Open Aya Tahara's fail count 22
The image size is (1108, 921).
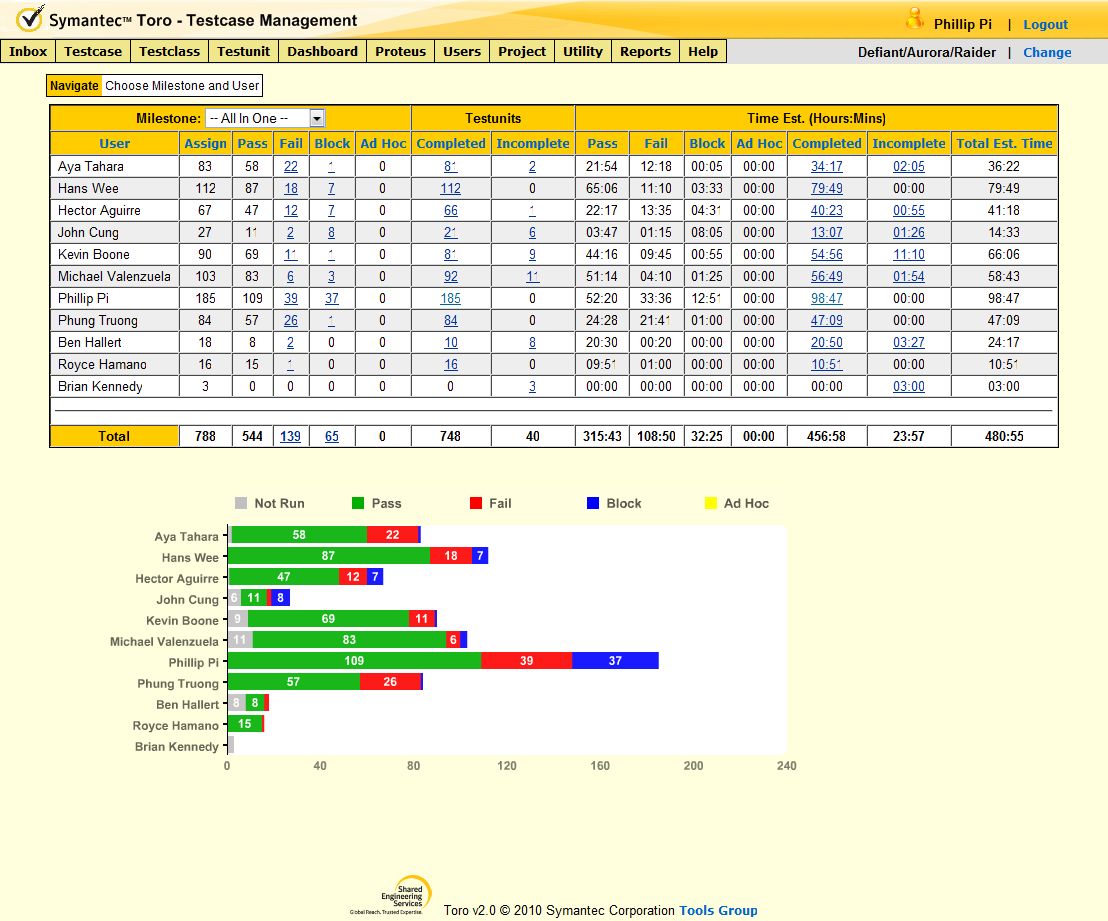coord(290,167)
